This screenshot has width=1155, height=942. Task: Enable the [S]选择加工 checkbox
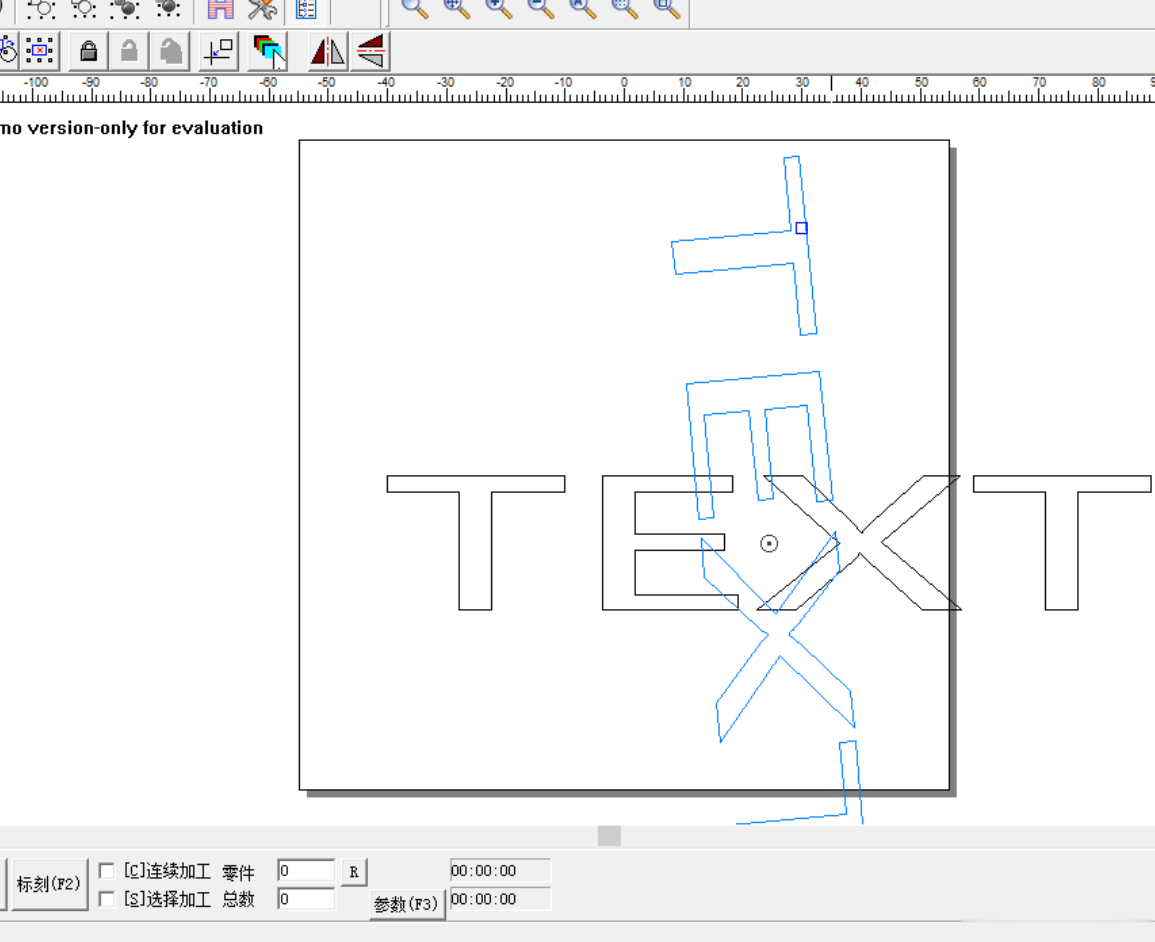click(x=107, y=899)
